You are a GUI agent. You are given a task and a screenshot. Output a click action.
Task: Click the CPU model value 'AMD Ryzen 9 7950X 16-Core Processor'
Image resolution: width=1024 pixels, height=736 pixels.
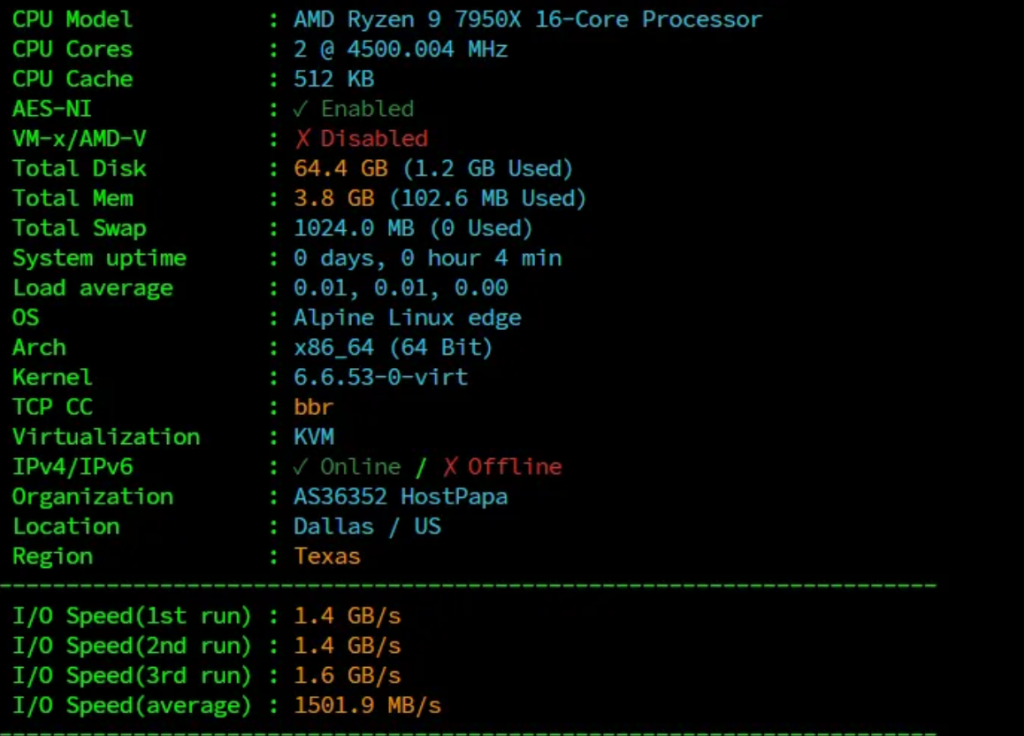click(528, 20)
